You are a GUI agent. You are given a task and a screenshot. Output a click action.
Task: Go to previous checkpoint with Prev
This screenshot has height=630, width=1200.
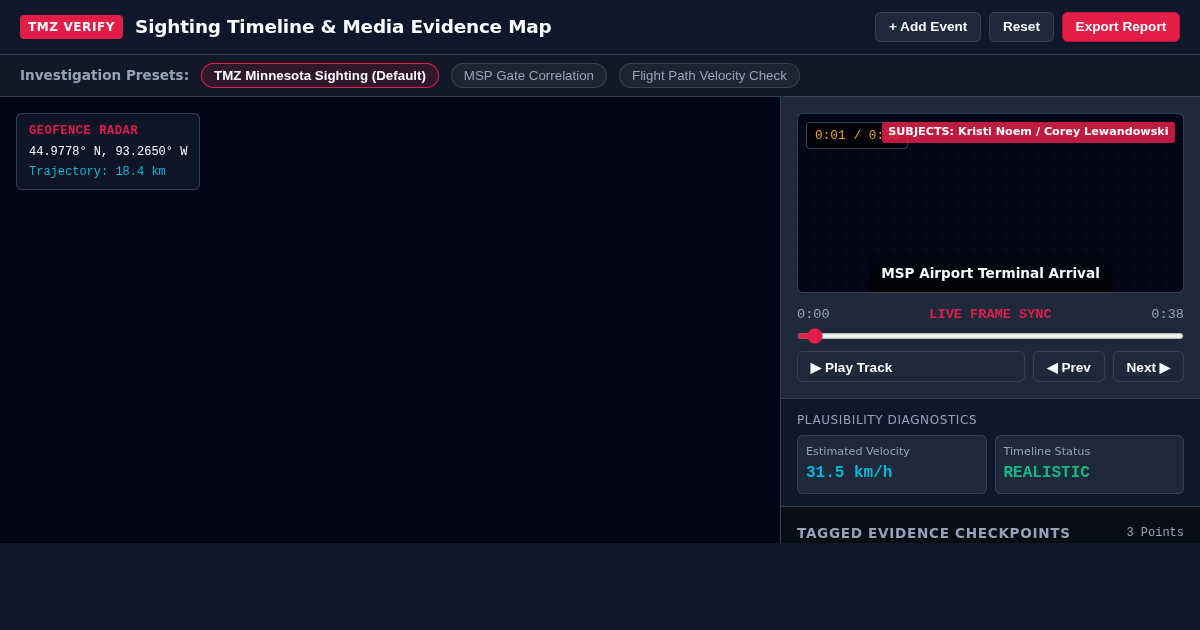pos(1069,367)
